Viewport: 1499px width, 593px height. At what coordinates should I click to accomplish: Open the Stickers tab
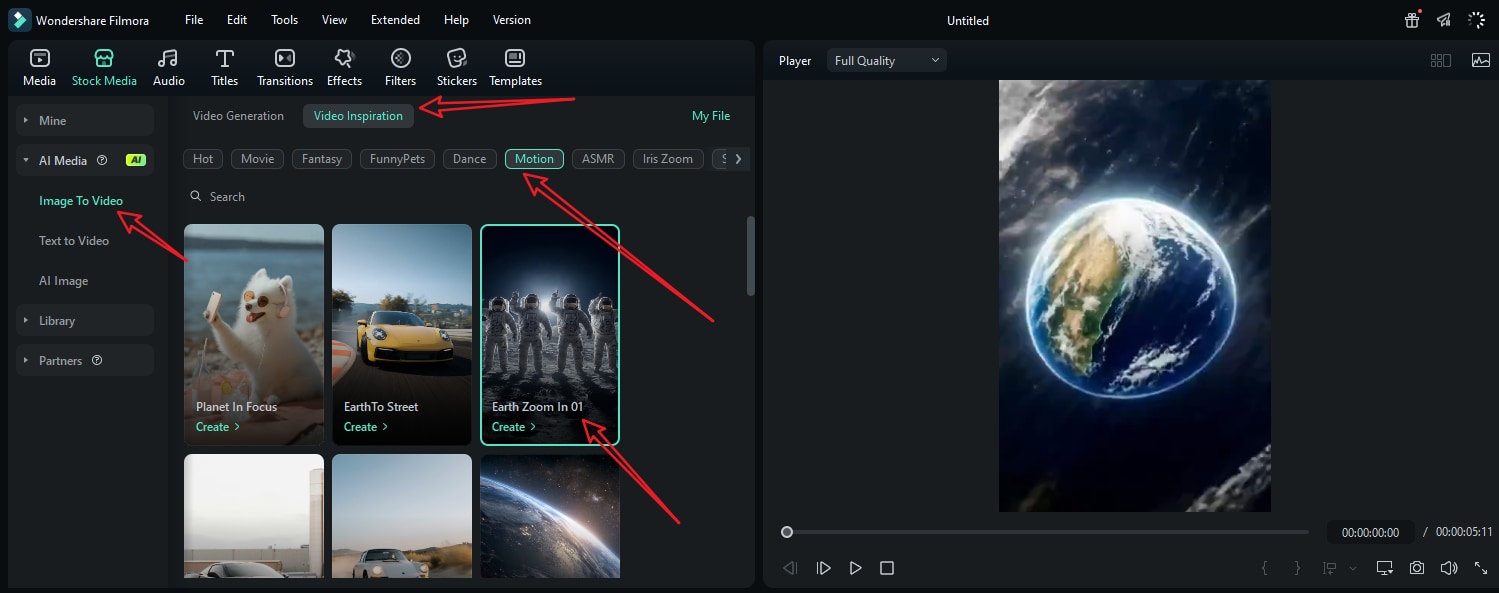(x=457, y=67)
